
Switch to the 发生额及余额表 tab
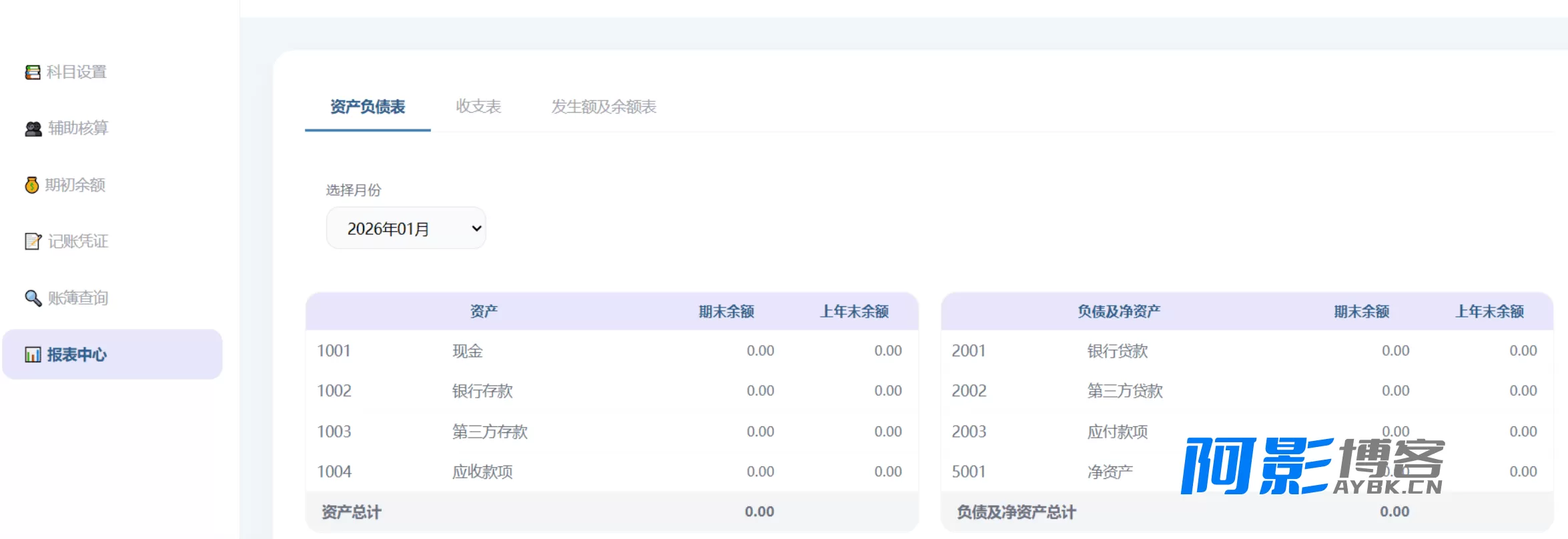click(x=604, y=107)
